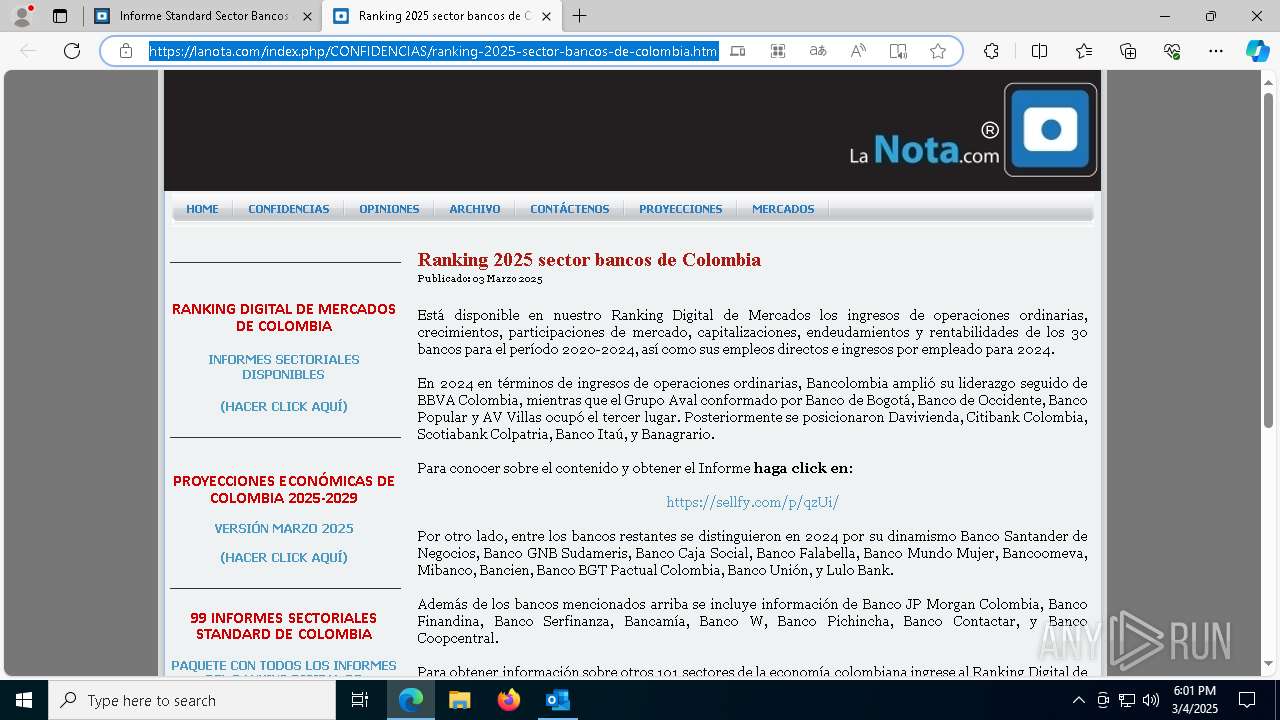Image resolution: width=1280 pixels, height=720 pixels.
Task: Show hidden system tray icons
Action: (1078, 700)
